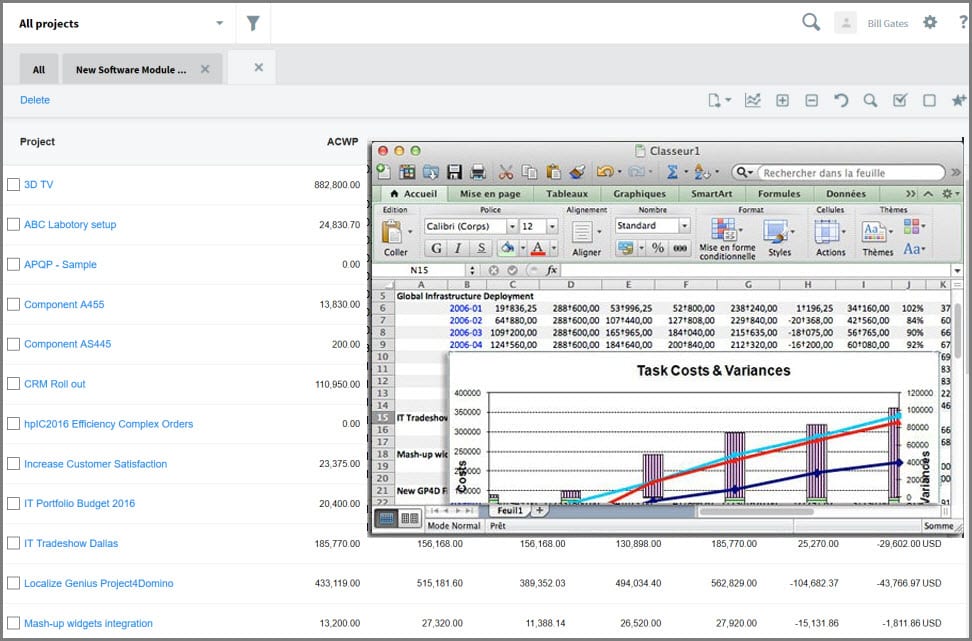Screen dimensions: 972x641
Task: Open the Localize Genius Project4Domino link
Action: pyautogui.click(x=98, y=583)
